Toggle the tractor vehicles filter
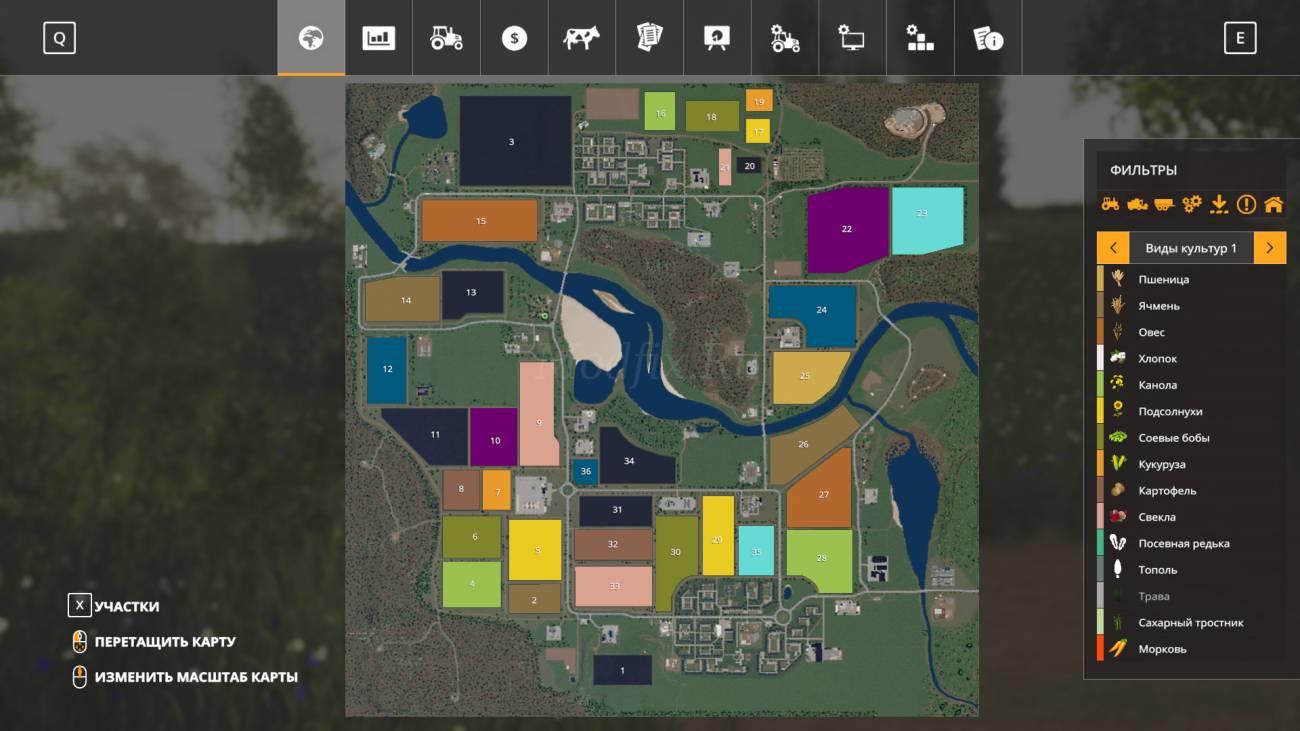The image size is (1300, 731). pos(1111,204)
